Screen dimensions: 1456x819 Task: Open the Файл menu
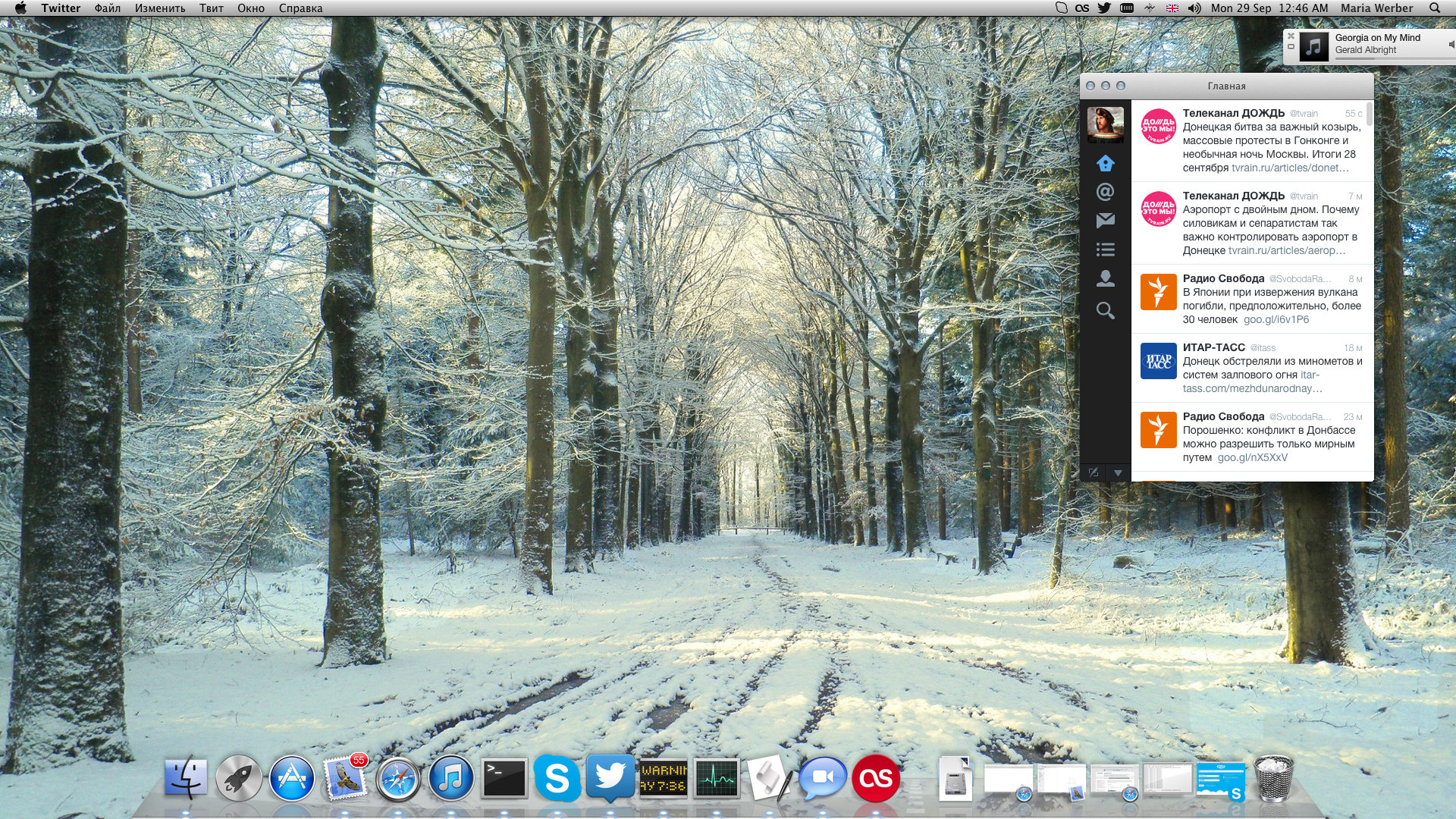pos(107,8)
